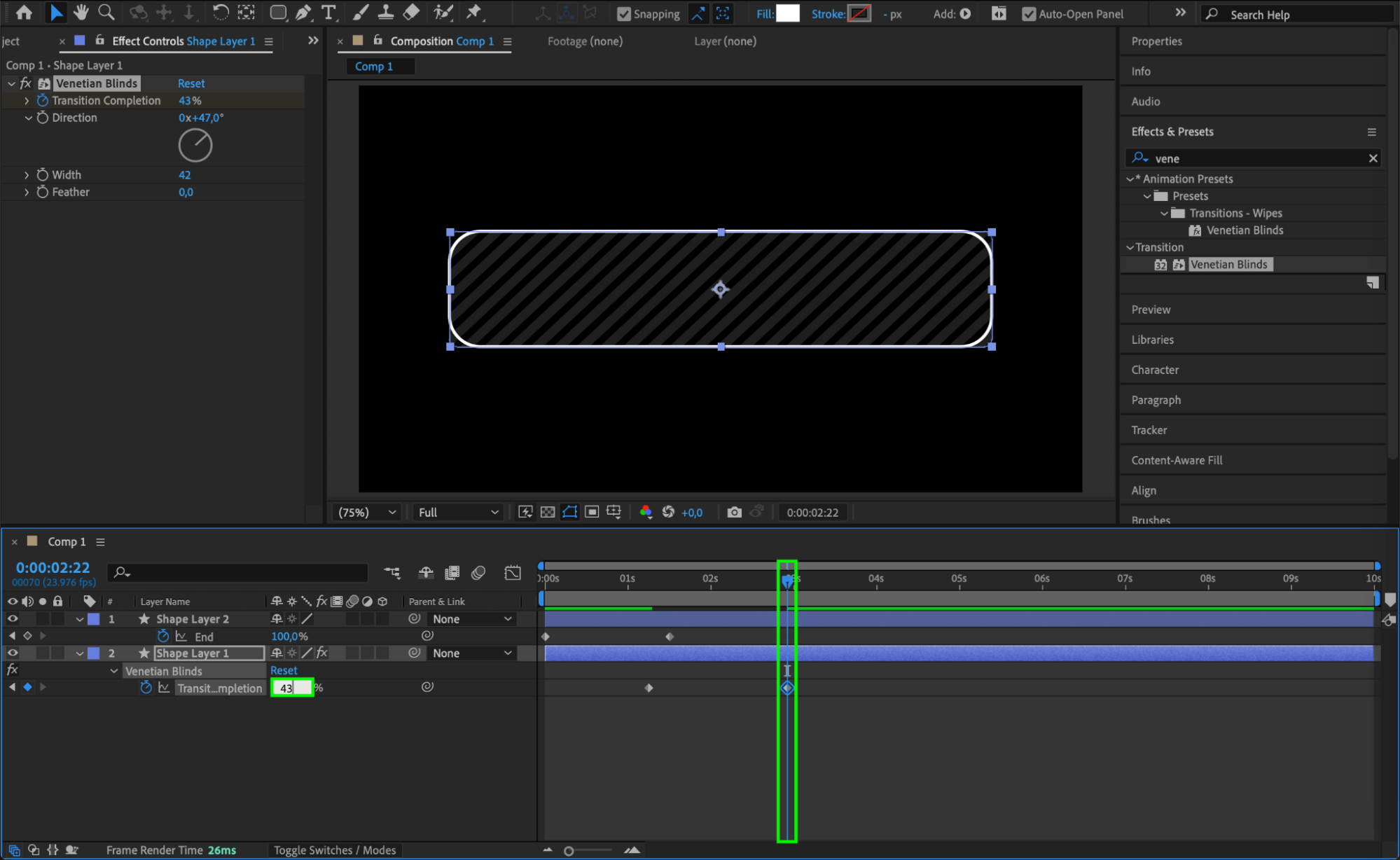This screenshot has height=860, width=1400.
Task: Select the Pen tool
Action: pos(303,12)
